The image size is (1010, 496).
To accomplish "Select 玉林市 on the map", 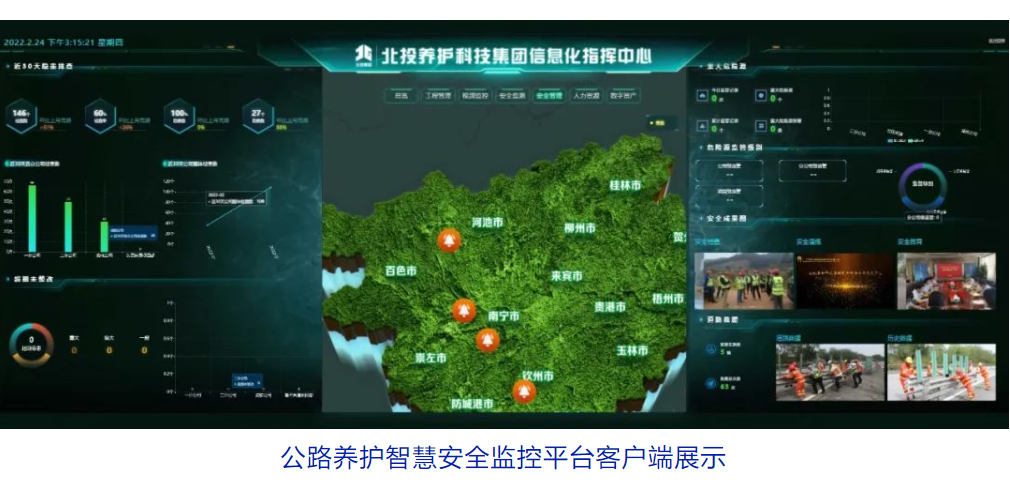I will 631,351.
